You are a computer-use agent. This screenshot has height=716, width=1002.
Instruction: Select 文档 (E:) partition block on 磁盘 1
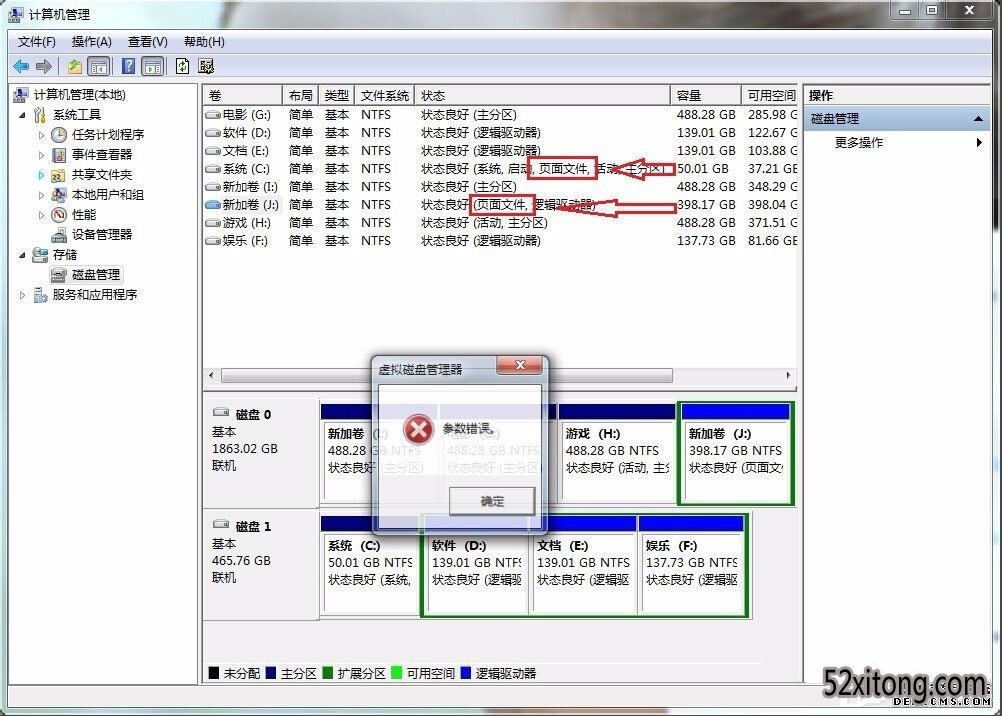point(583,565)
